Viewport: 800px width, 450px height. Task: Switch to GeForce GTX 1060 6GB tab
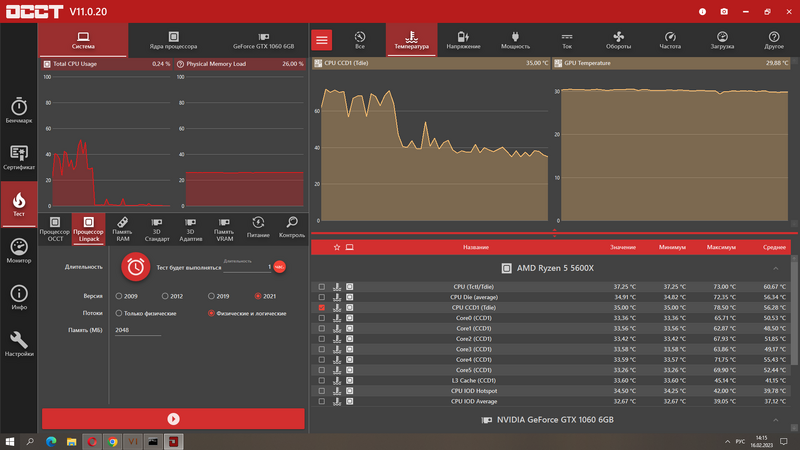(x=263, y=40)
